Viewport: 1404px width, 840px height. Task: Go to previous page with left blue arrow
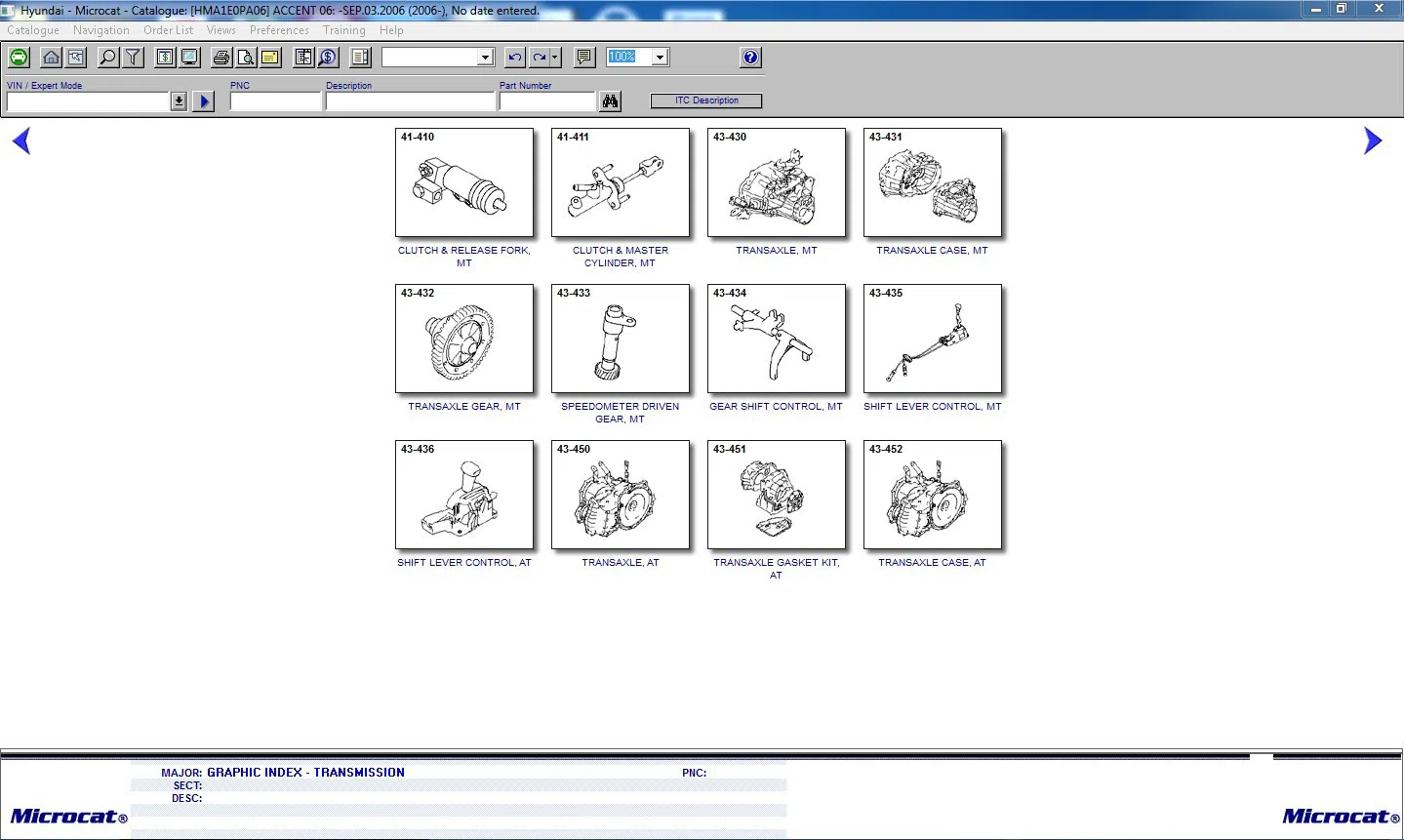(x=21, y=141)
